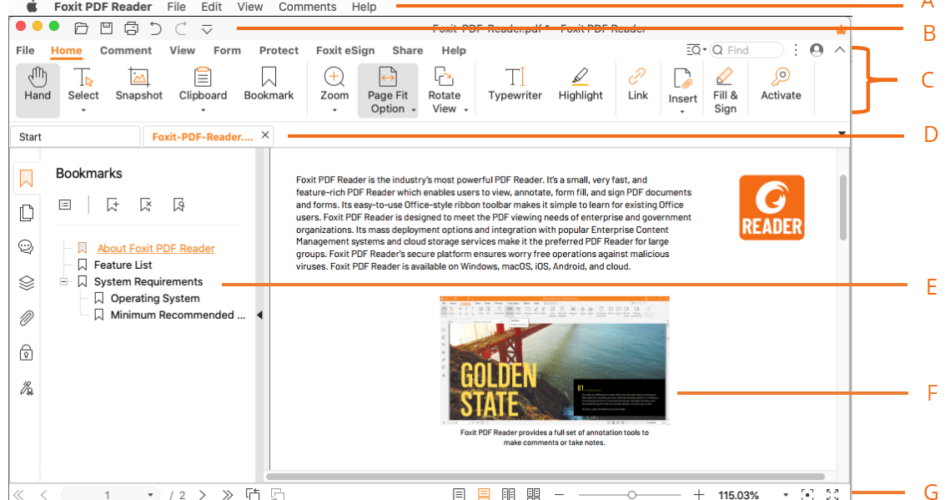This screenshot has width=950, height=500.
Task: Go to the next page
Action: [202, 495]
